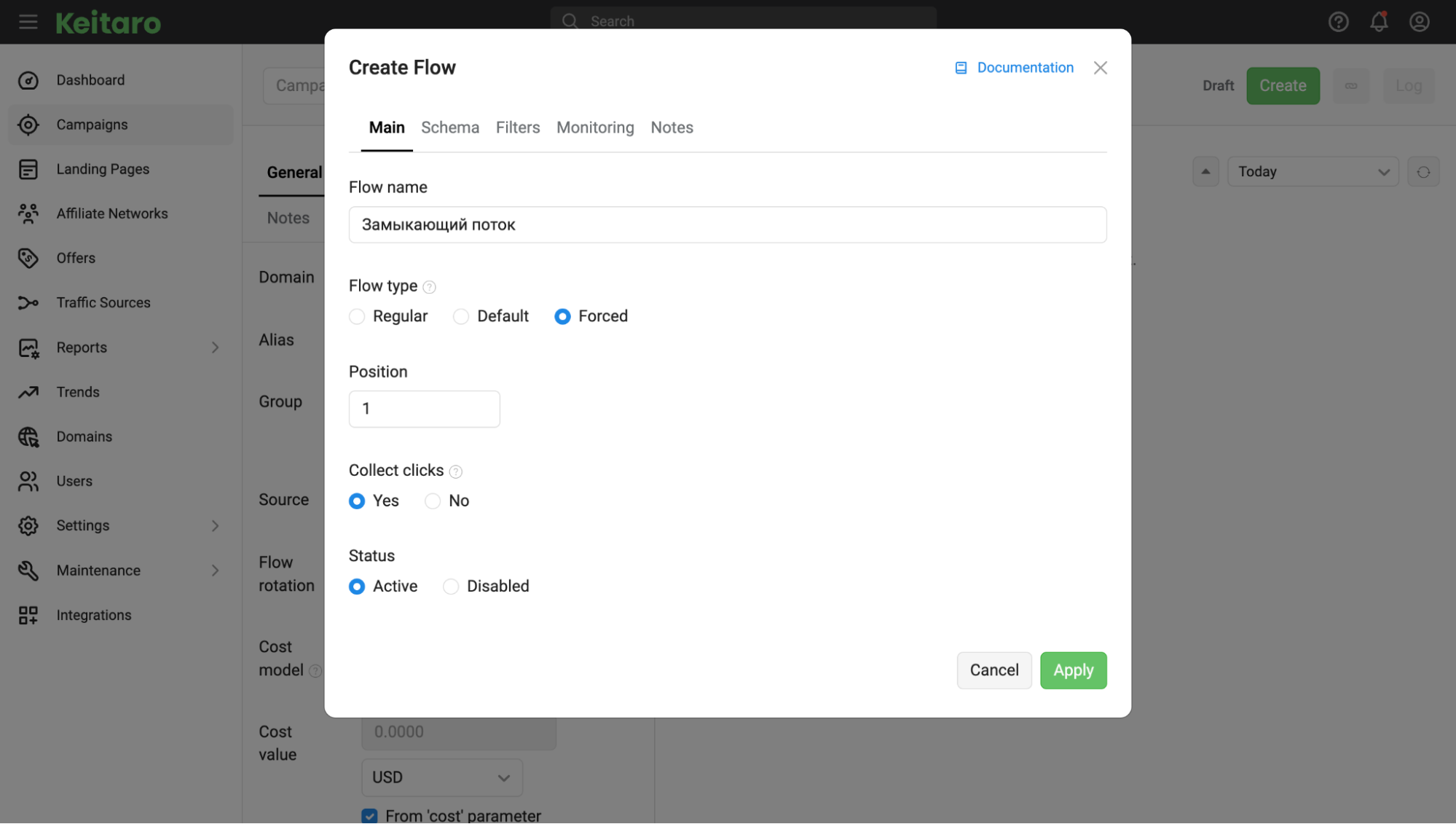Image resolution: width=1456 pixels, height=824 pixels.
Task: Click the Position input field
Action: [425, 409]
